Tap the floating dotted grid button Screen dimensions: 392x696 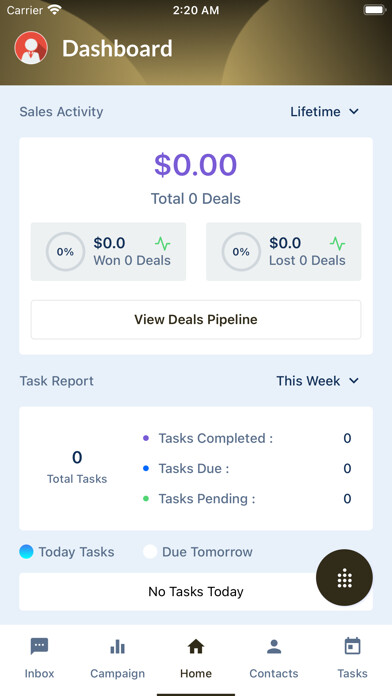coord(344,577)
